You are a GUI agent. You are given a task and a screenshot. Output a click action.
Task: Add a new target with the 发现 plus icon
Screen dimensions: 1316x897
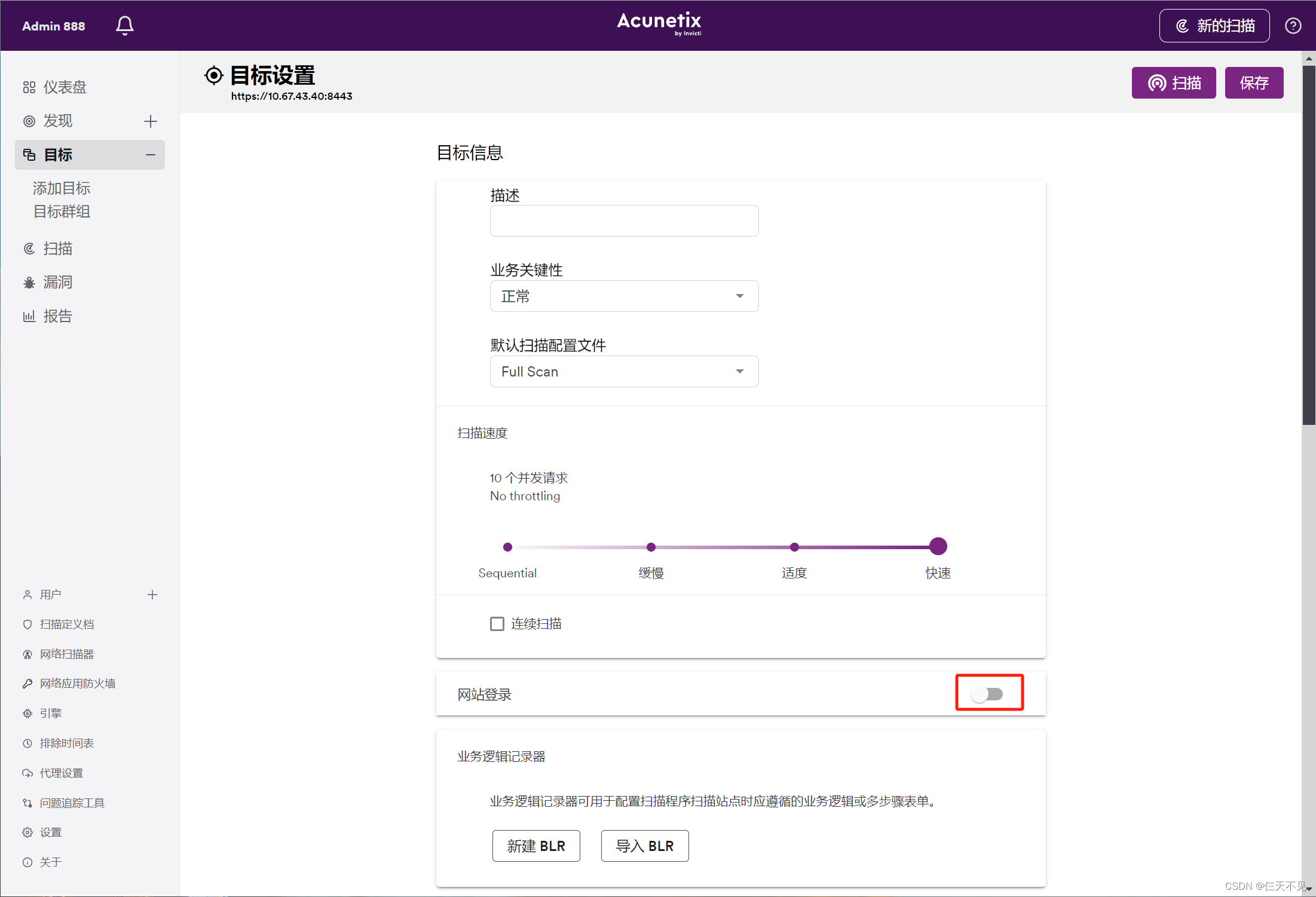(x=151, y=121)
